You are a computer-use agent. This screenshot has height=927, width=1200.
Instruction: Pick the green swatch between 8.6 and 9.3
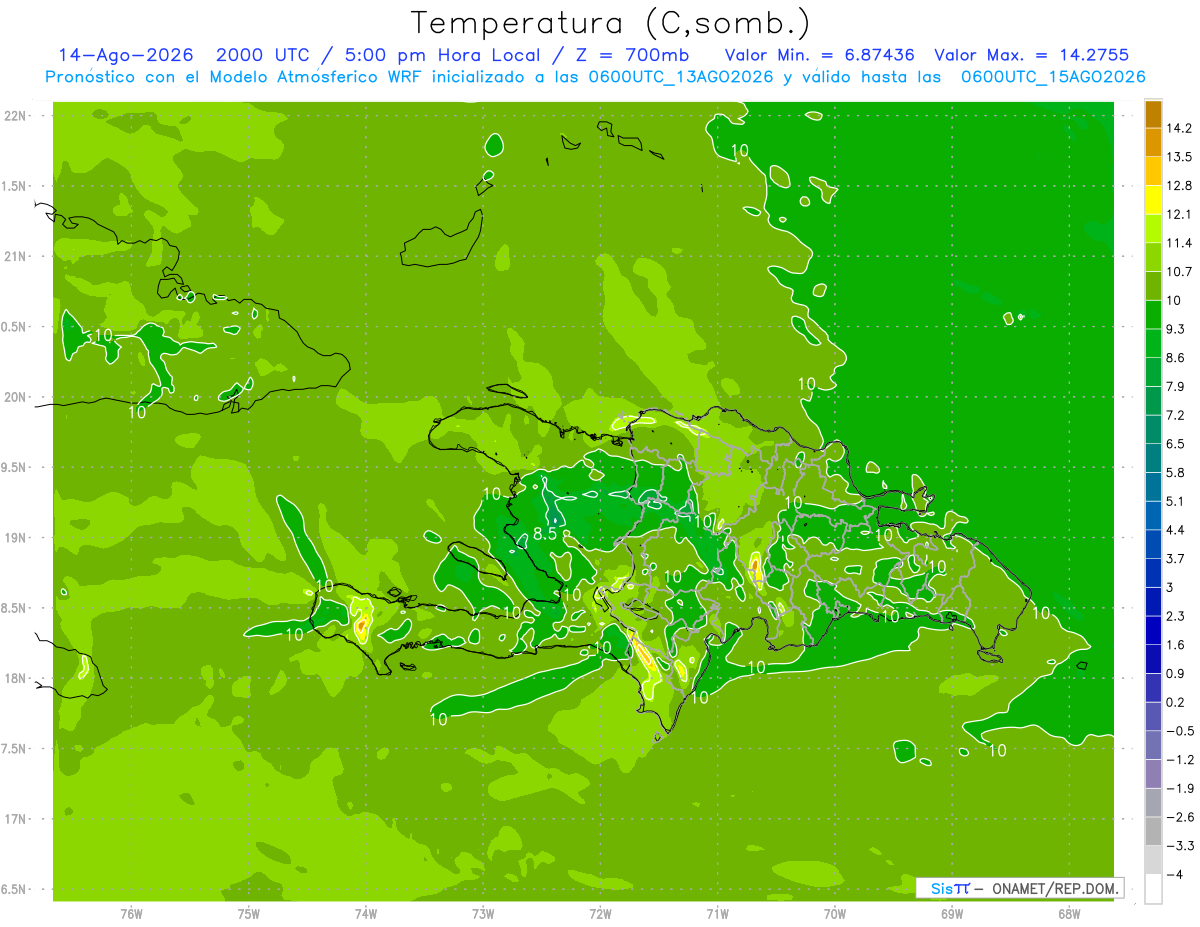click(x=1153, y=344)
